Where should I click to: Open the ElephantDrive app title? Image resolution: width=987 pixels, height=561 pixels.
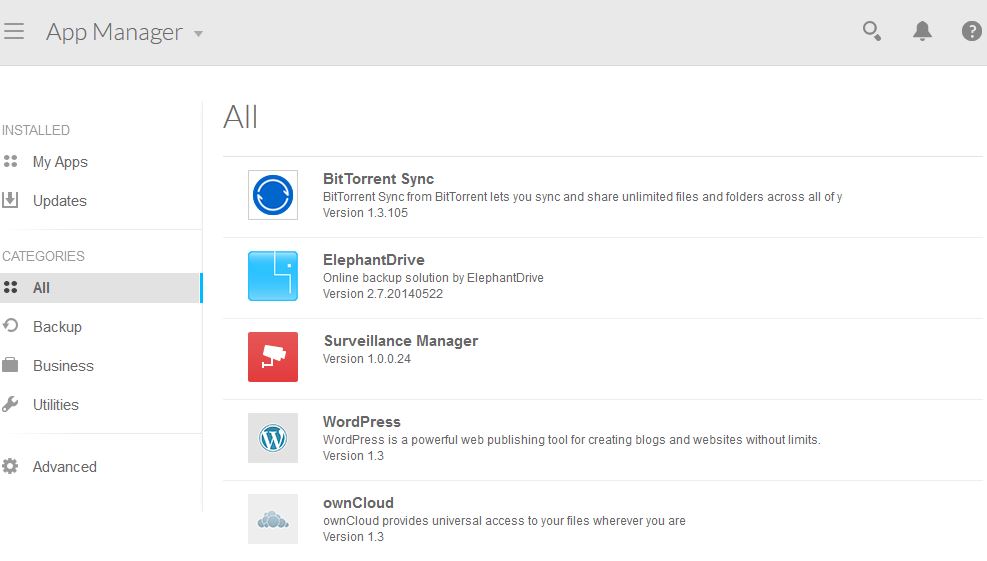[x=374, y=260]
